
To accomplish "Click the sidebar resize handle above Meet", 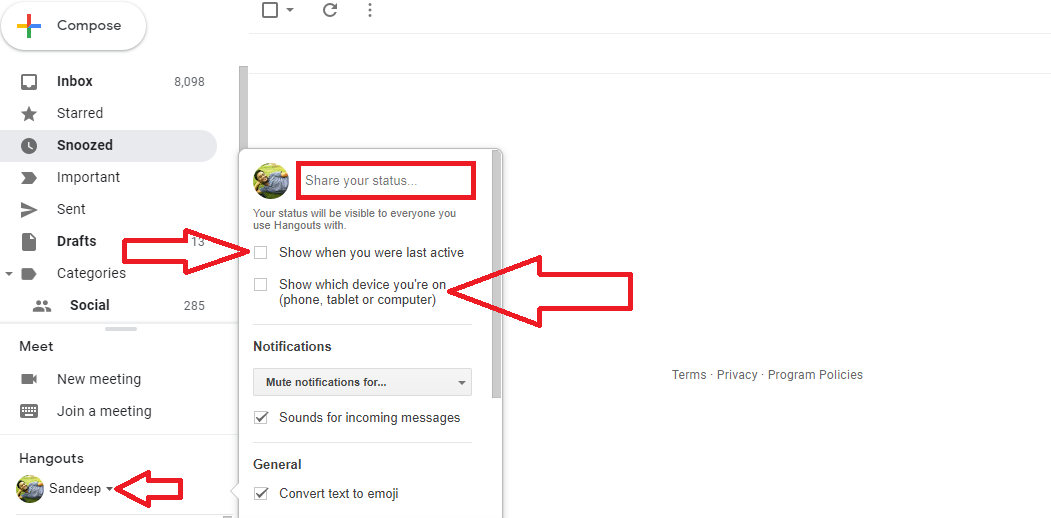I will click(121, 329).
